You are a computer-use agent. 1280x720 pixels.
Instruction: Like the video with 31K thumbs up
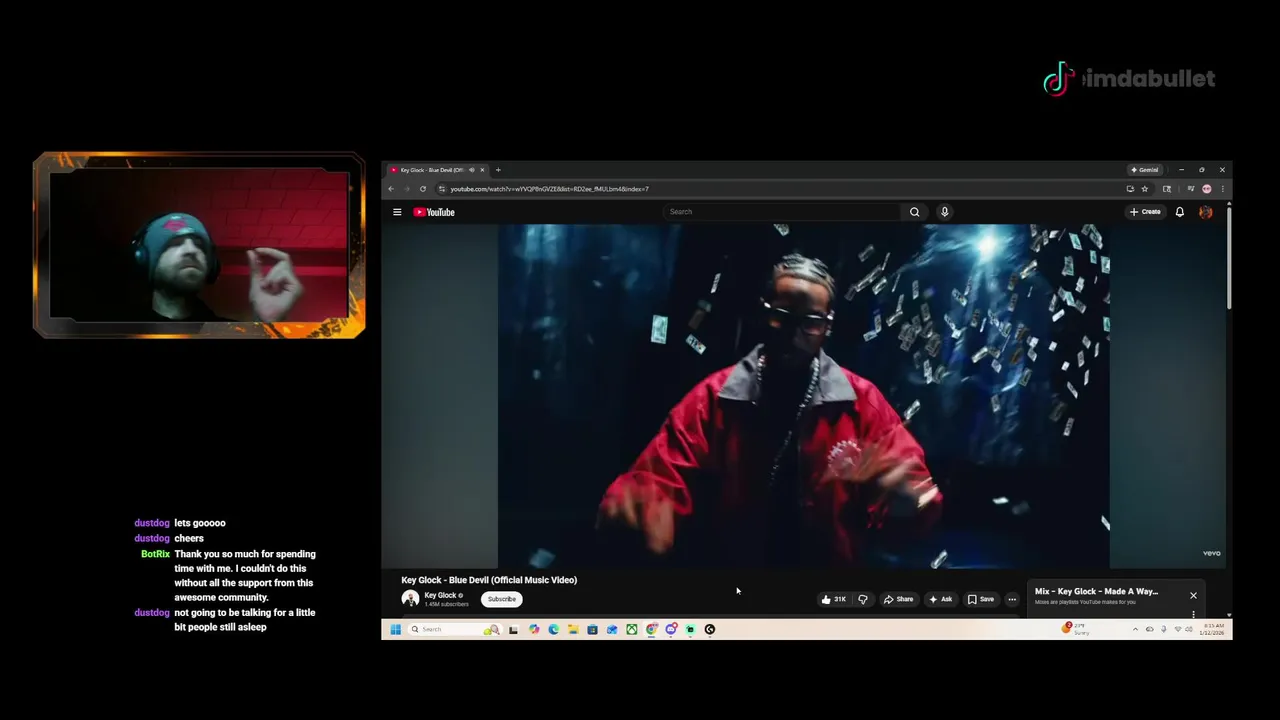coord(834,599)
